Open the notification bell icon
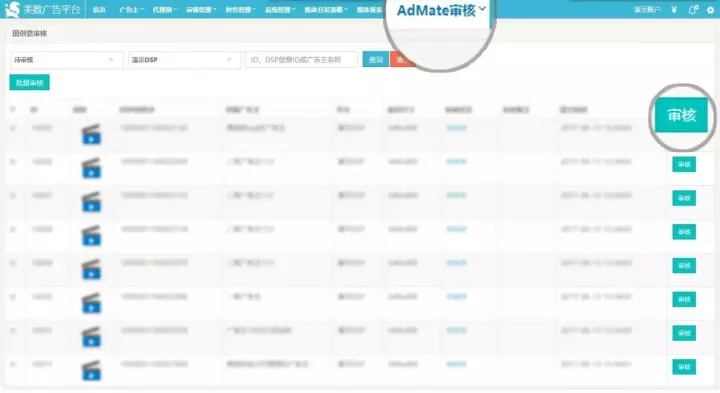Viewport: 720px width, 393px height. [x=693, y=9]
